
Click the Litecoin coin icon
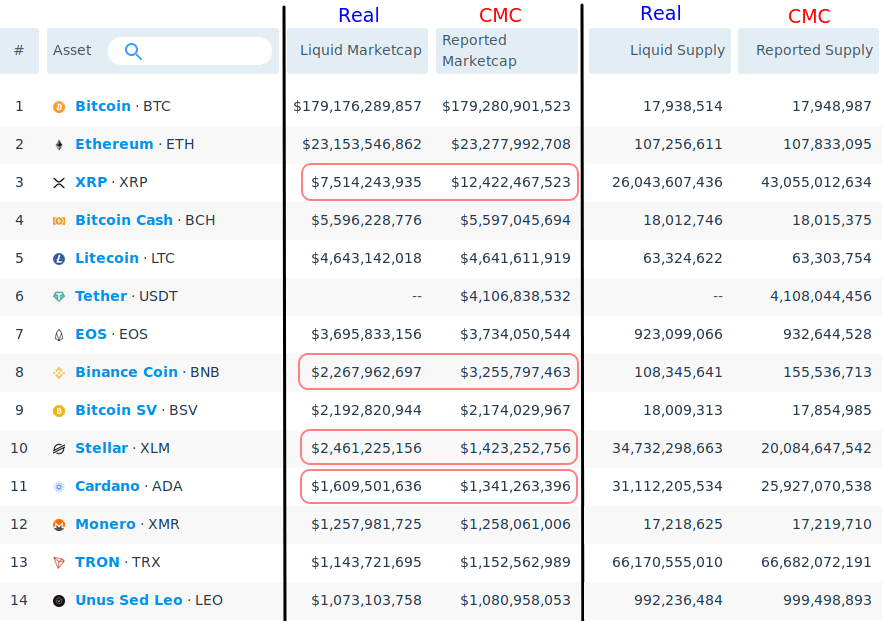58,258
